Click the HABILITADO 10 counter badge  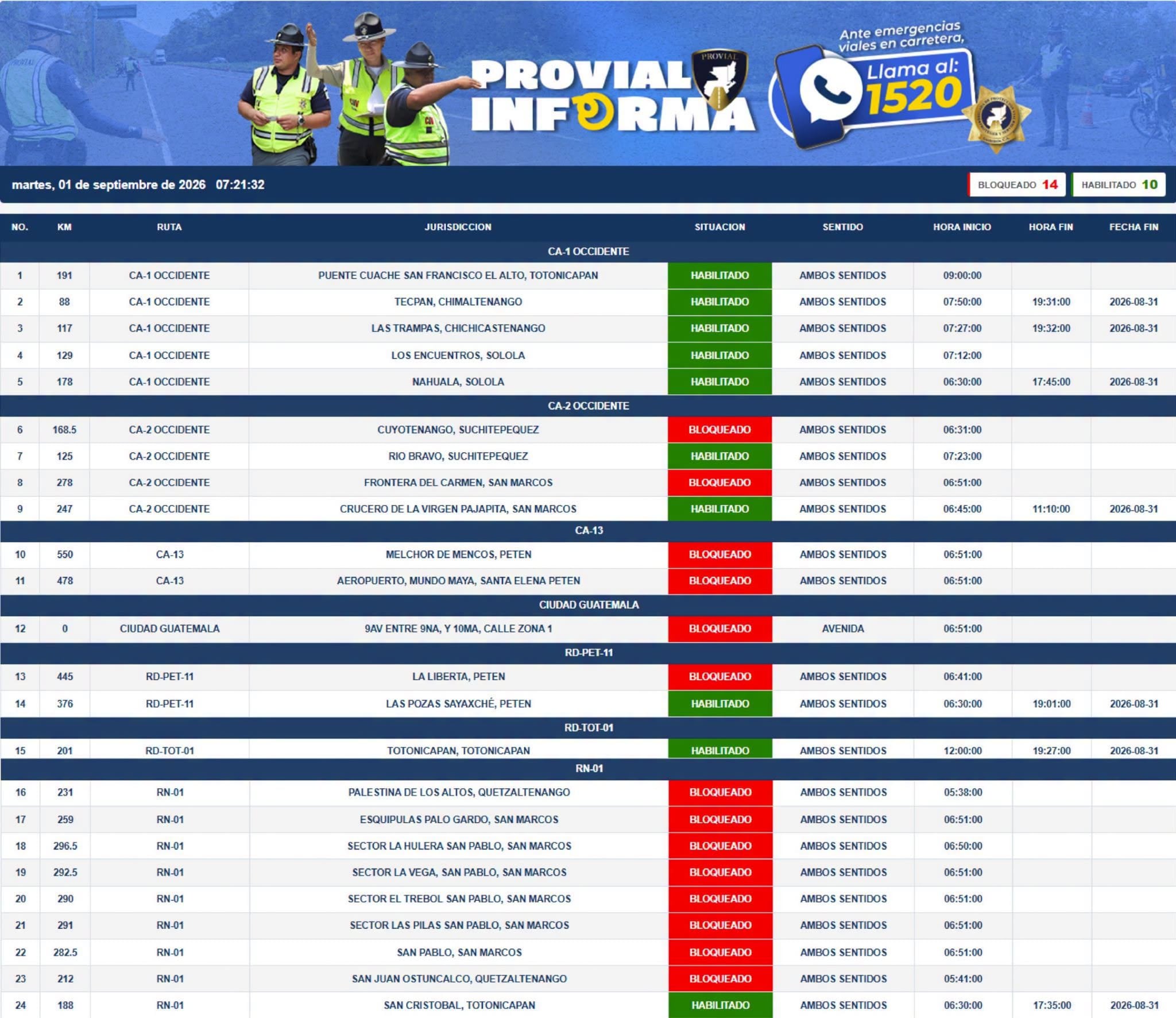pyautogui.click(x=1119, y=185)
